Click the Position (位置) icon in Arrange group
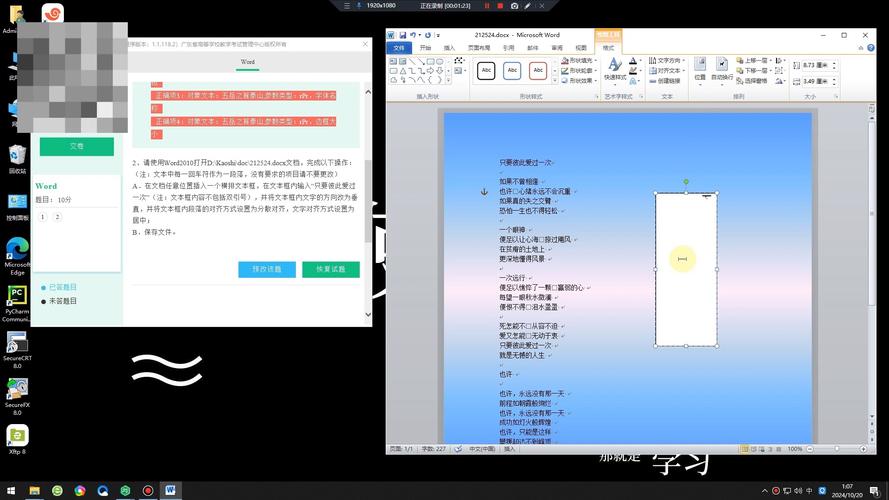Screen dimensions: 889x500 [x=699, y=67]
